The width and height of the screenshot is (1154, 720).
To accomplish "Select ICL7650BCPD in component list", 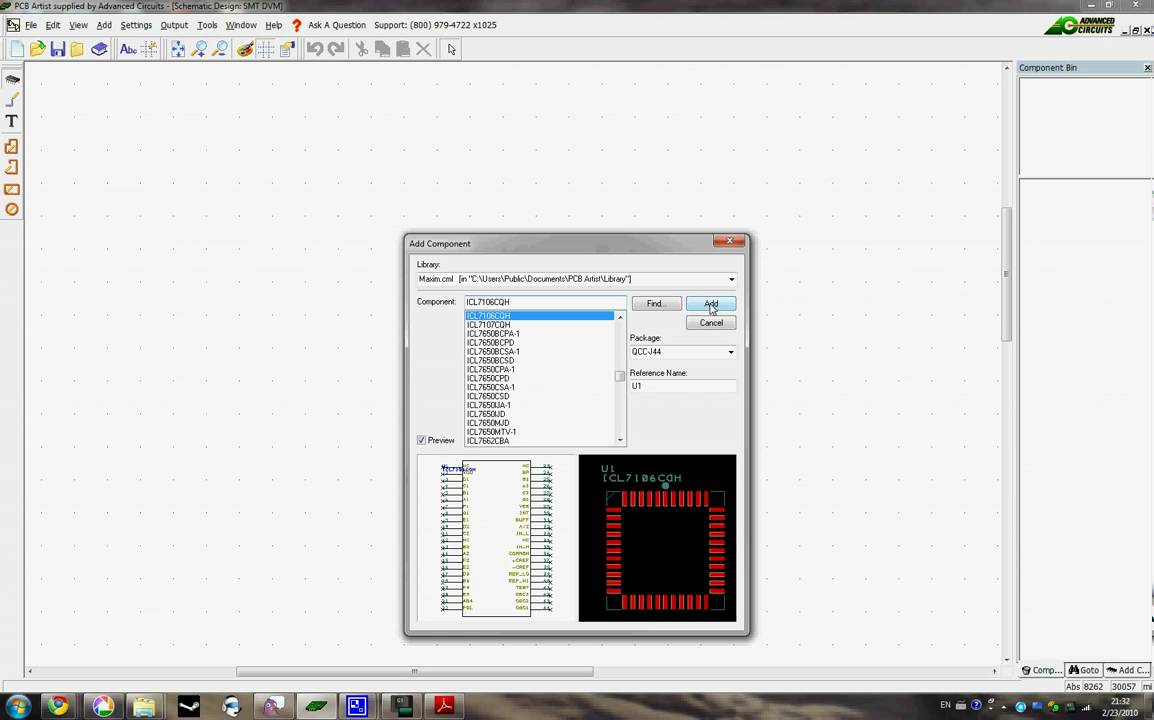I will tap(490, 342).
